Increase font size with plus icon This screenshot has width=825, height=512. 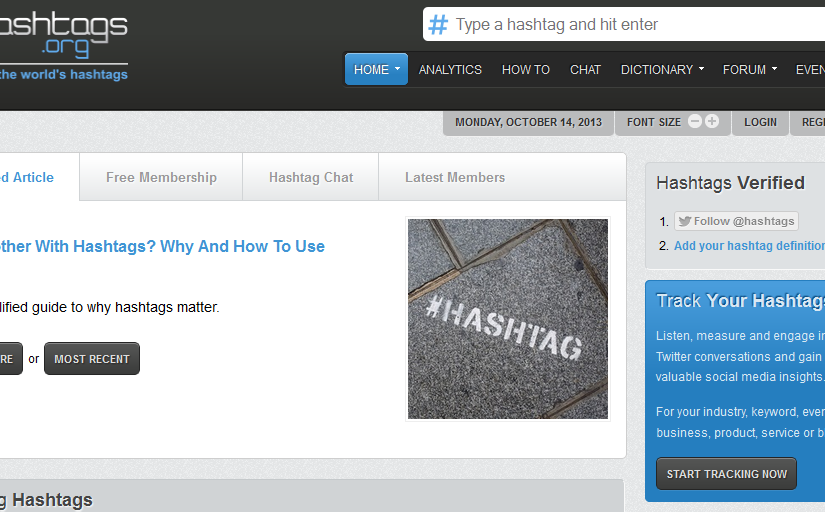point(712,122)
